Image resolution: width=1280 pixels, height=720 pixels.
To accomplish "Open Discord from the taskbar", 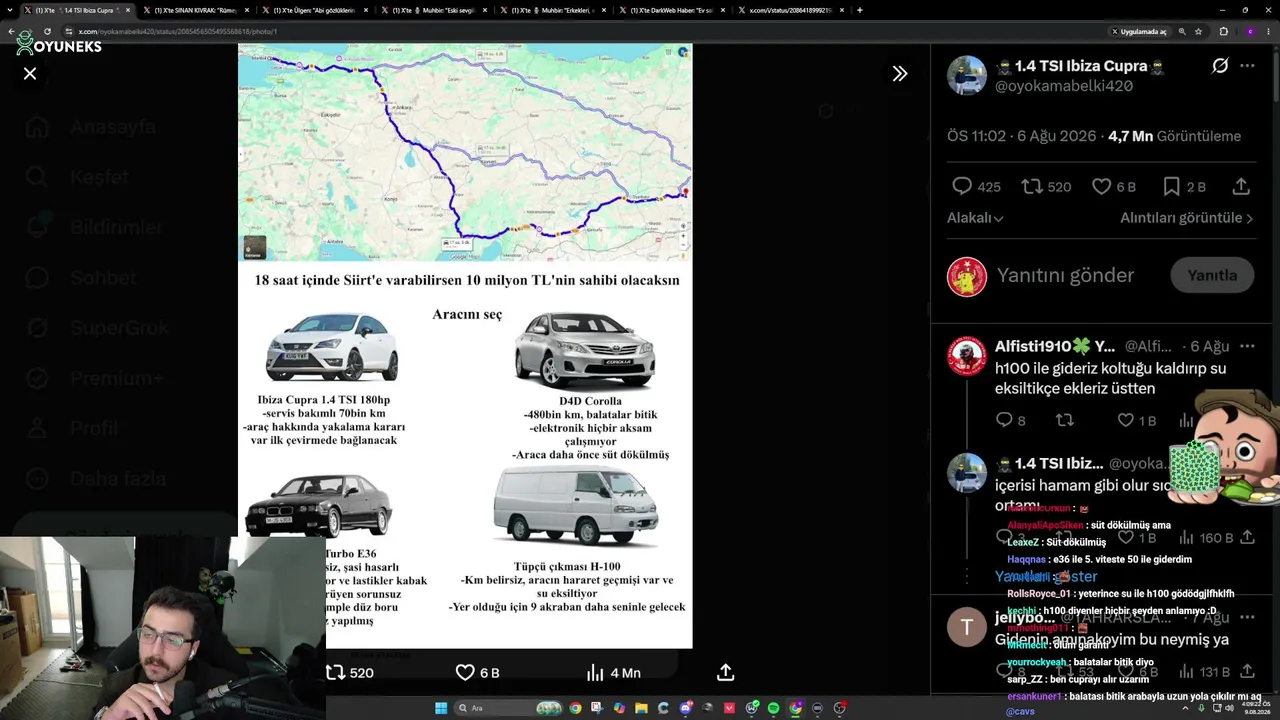I will click(685, 708).
